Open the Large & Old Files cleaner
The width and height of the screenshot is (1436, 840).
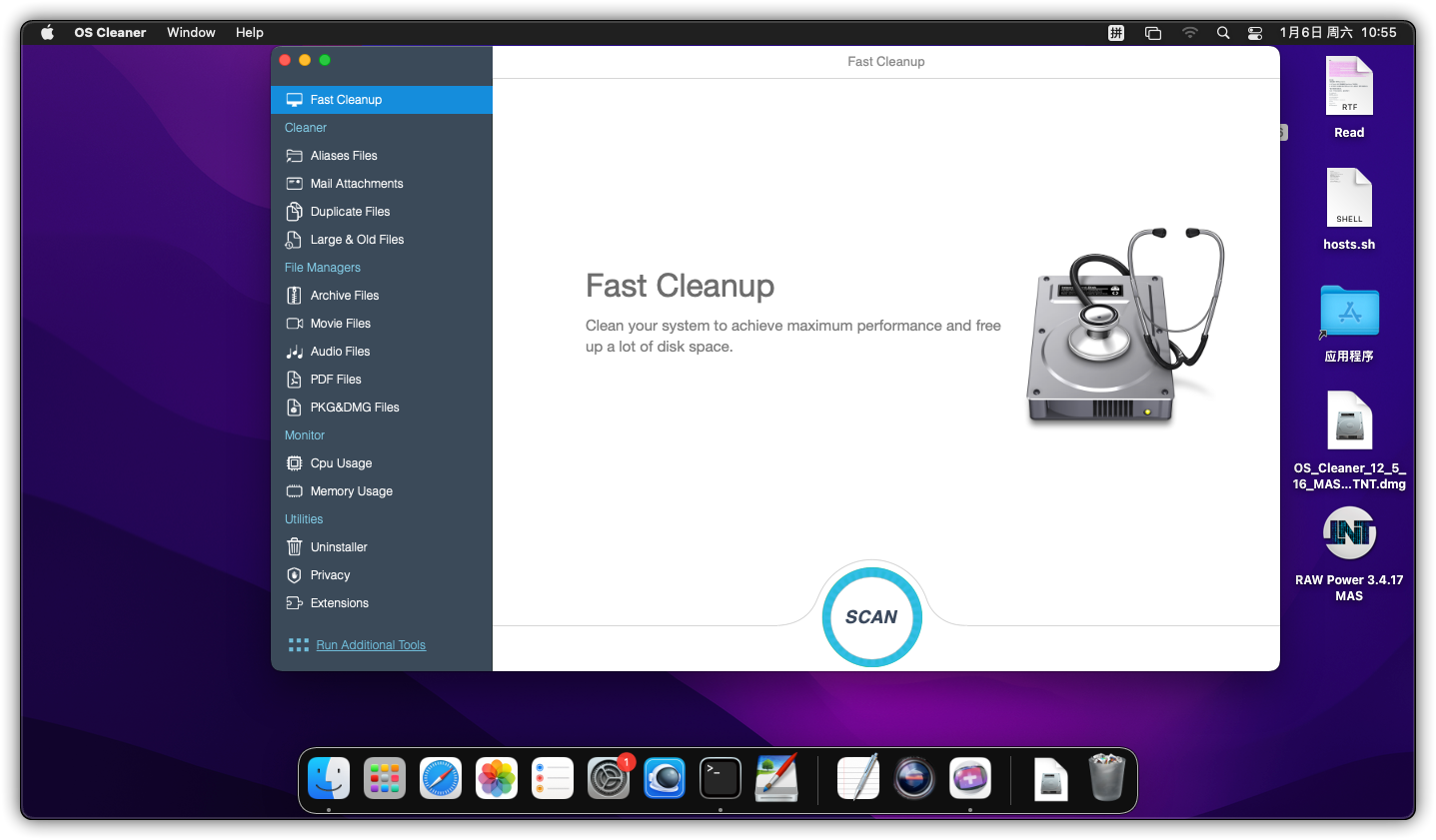pos(357,239)
